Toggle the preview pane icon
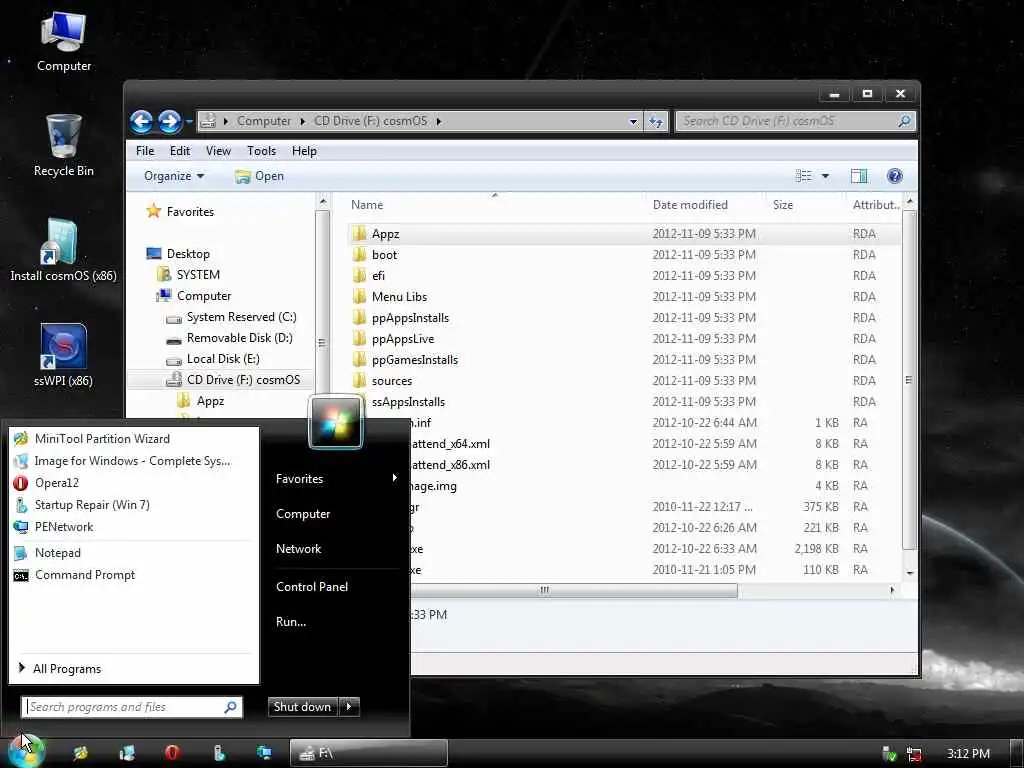The image size is (1024, 768). tap(859, 176)
